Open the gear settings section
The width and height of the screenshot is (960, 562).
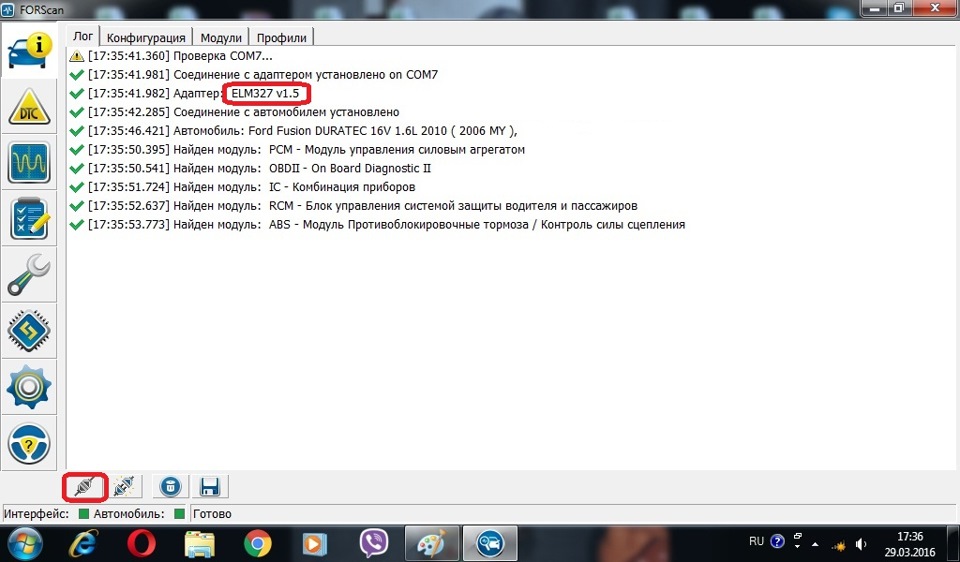(x=29, y=388)
